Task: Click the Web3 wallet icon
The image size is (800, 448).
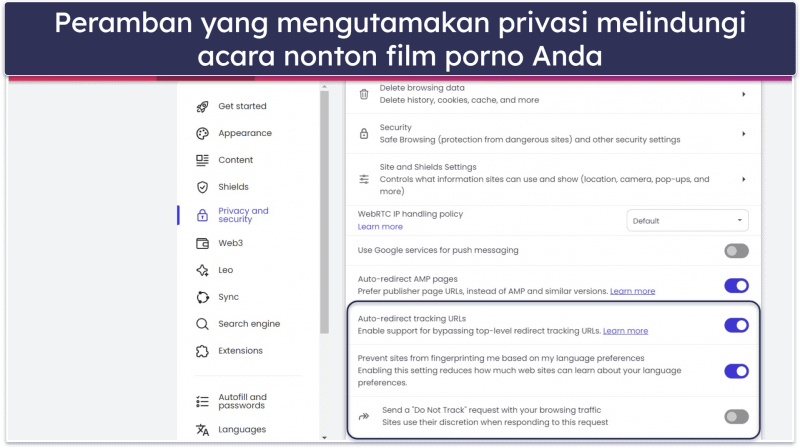Action: pos(203,243)
